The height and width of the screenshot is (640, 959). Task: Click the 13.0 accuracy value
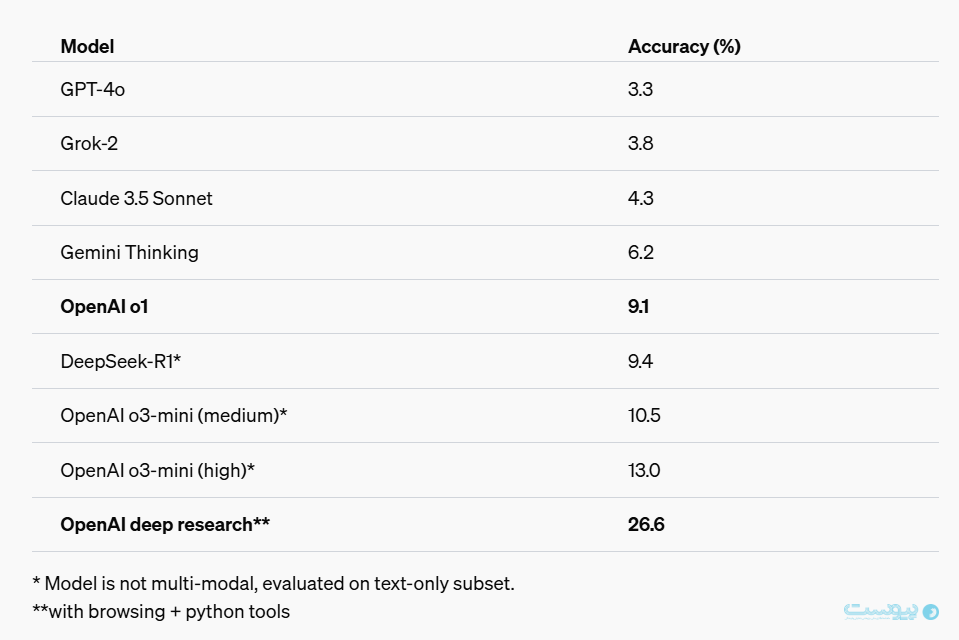tap(644, 471)
